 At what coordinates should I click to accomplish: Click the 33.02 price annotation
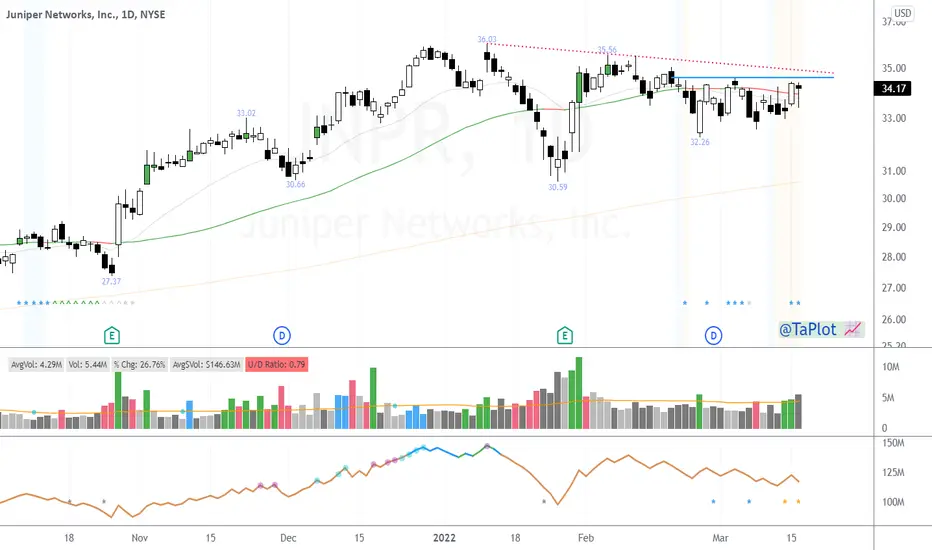point(246,113)
